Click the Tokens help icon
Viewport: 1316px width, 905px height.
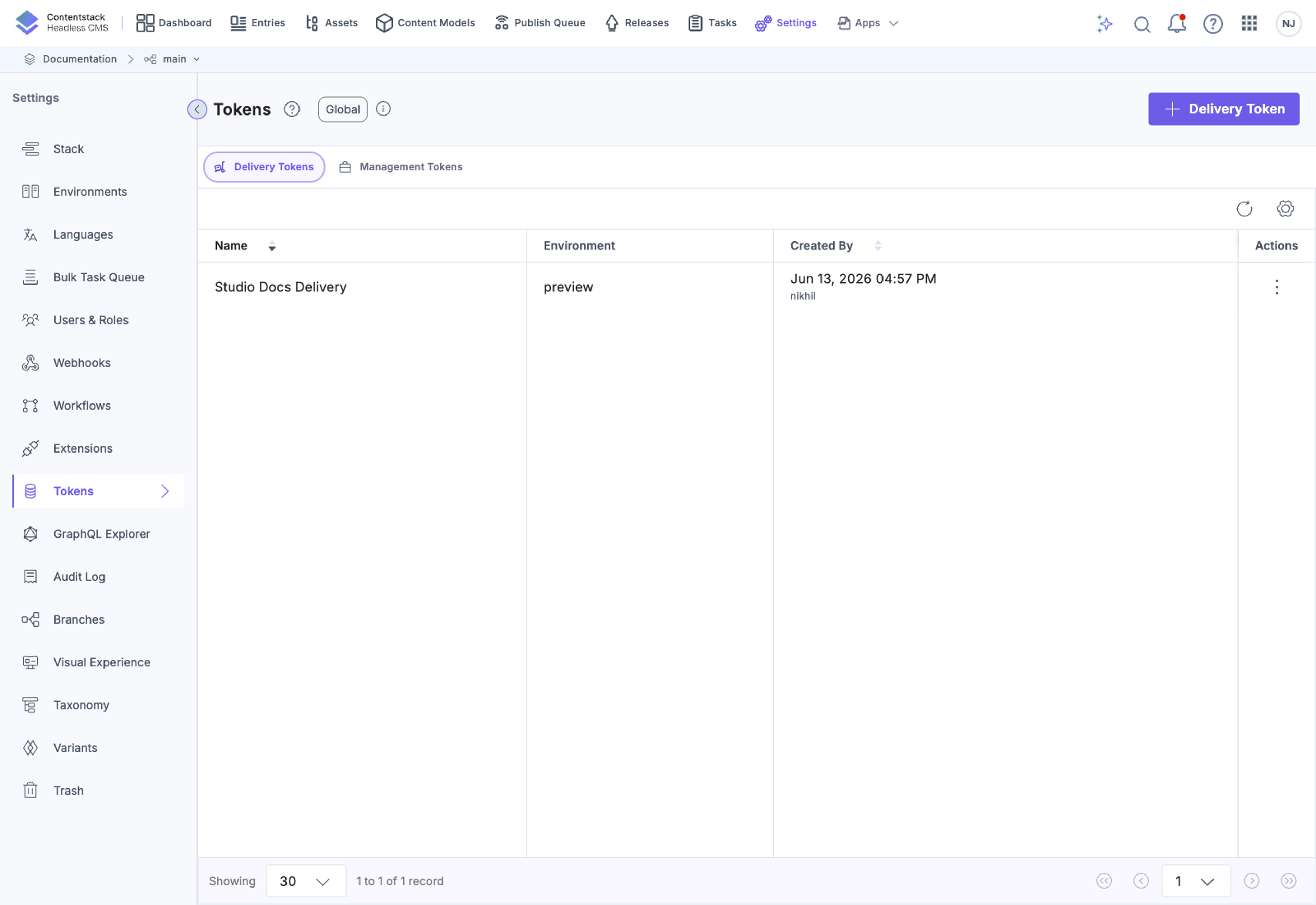(x=292, y=109)
